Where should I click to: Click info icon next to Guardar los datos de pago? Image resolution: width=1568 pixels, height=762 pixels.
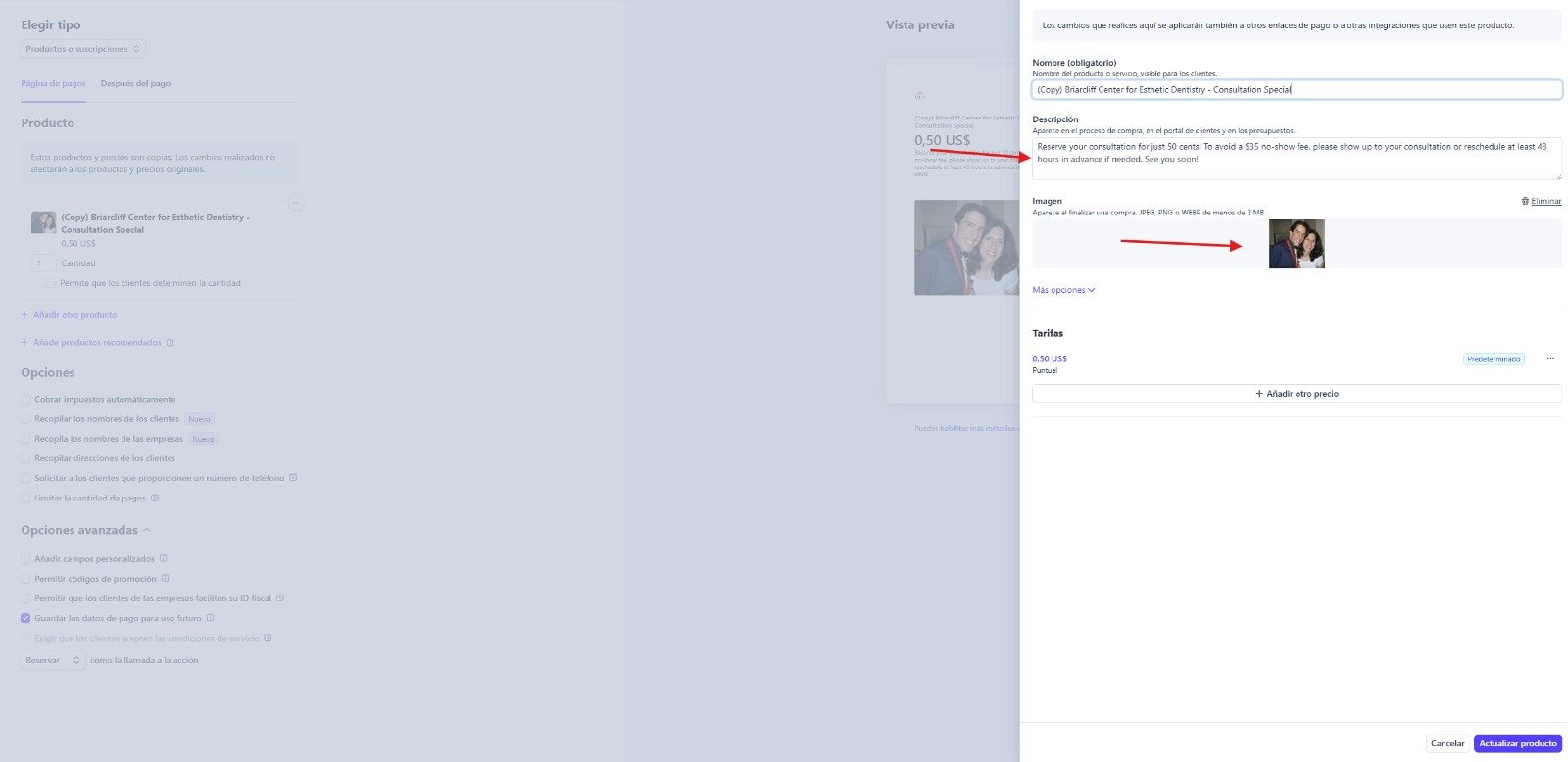tap(210, 618)
